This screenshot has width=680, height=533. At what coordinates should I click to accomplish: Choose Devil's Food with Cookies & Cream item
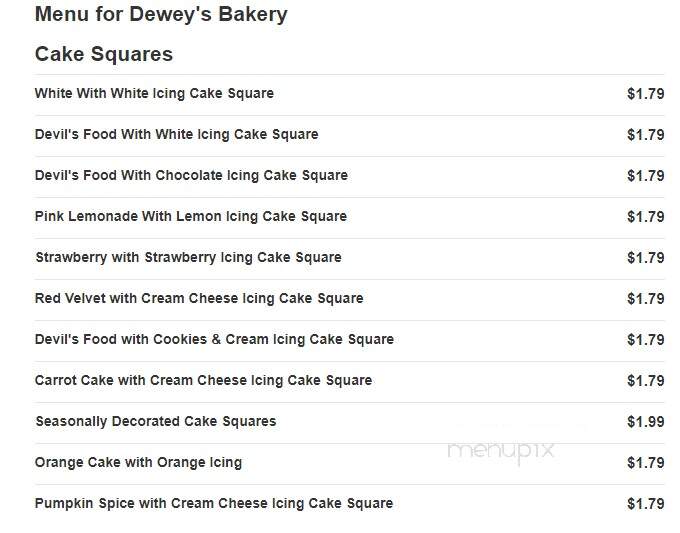pyautogui.click(x=214, y=339)
